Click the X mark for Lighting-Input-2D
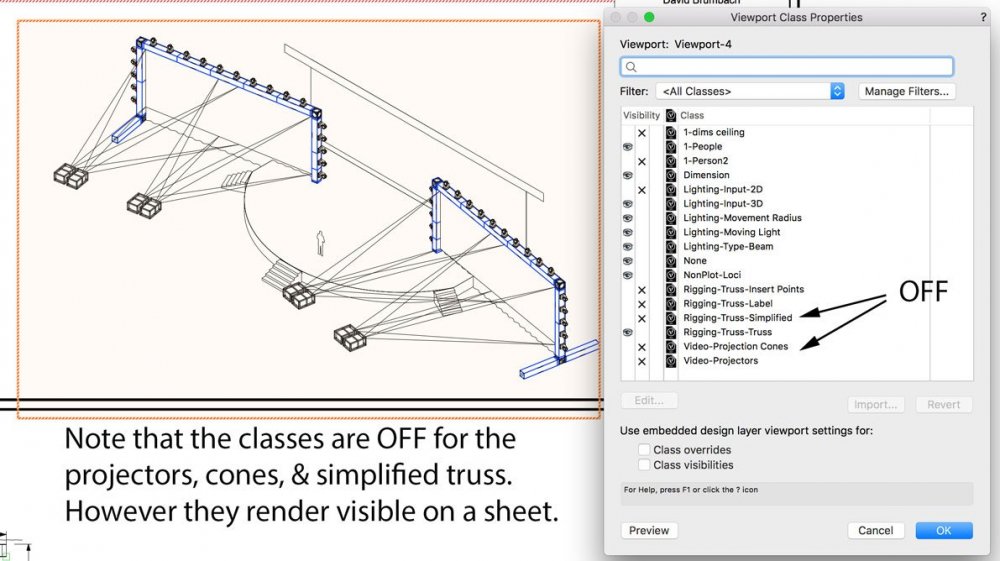Image resolution: width=1000 pixels, height=561 pixels. click(x=642, y=190)
